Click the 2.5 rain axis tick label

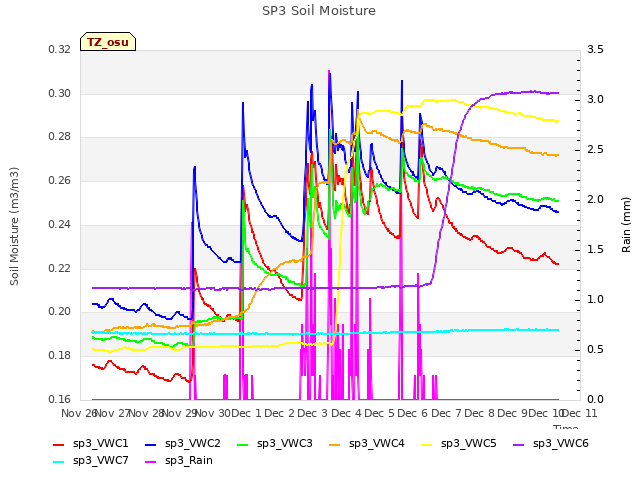click(595, 150)
